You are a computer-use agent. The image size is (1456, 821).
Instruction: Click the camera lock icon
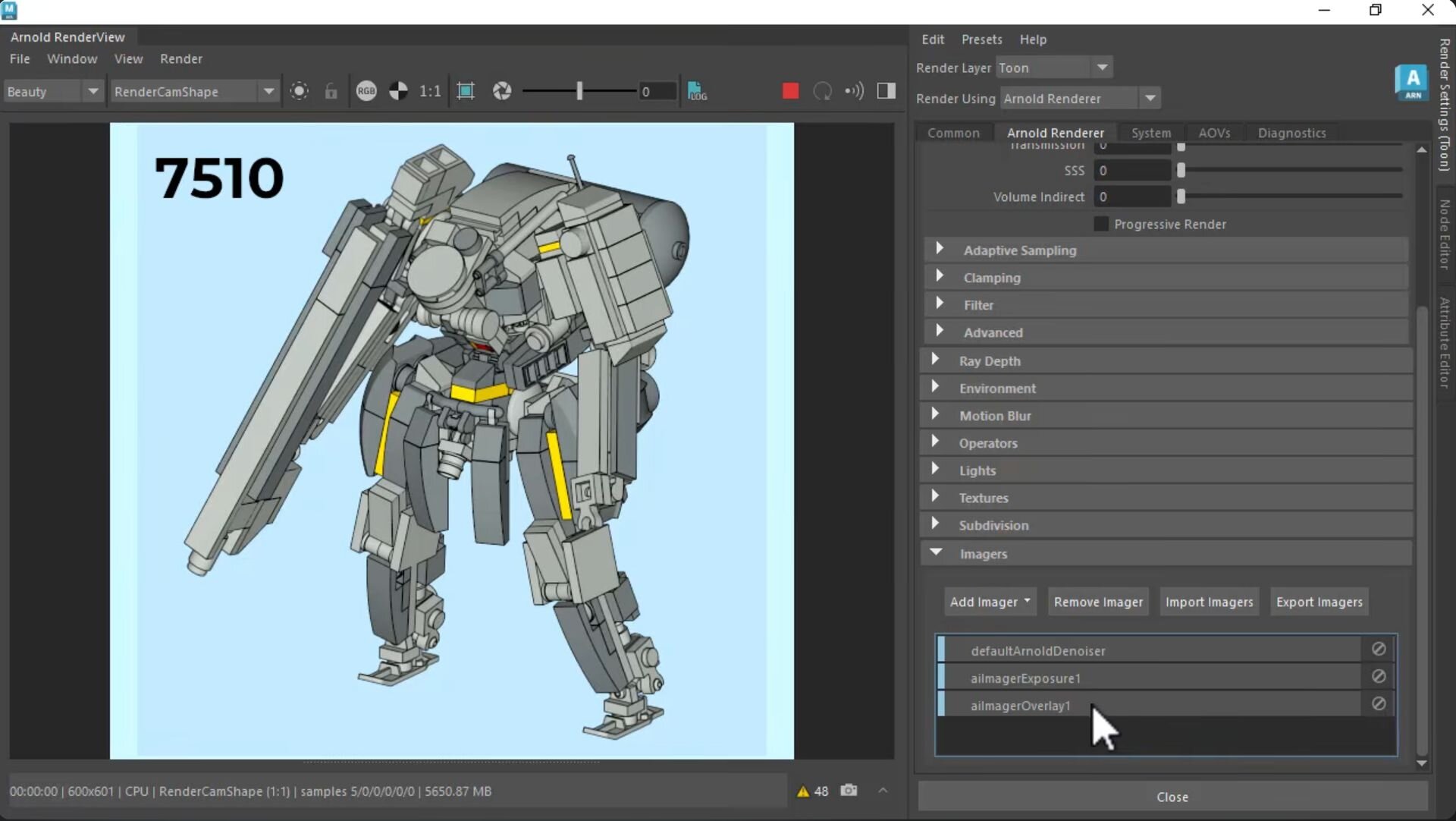(x=331, y=91)
